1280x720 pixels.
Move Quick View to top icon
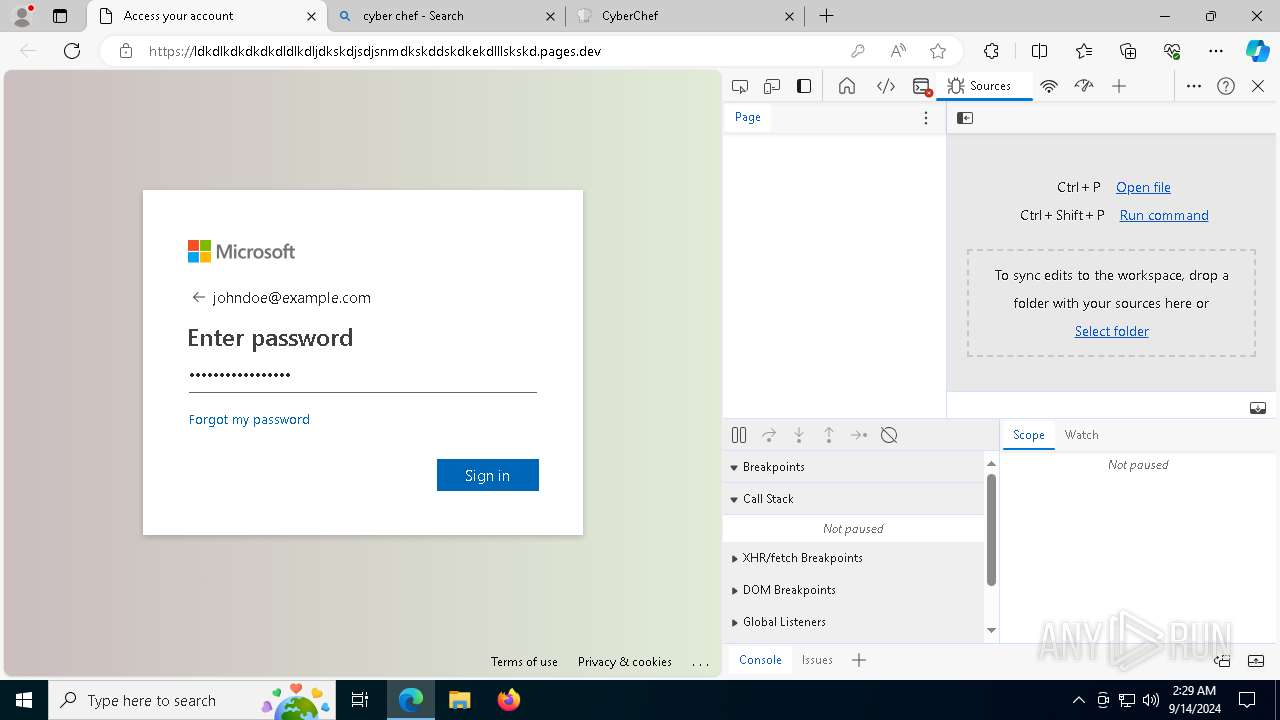(x=1222, y=660)
